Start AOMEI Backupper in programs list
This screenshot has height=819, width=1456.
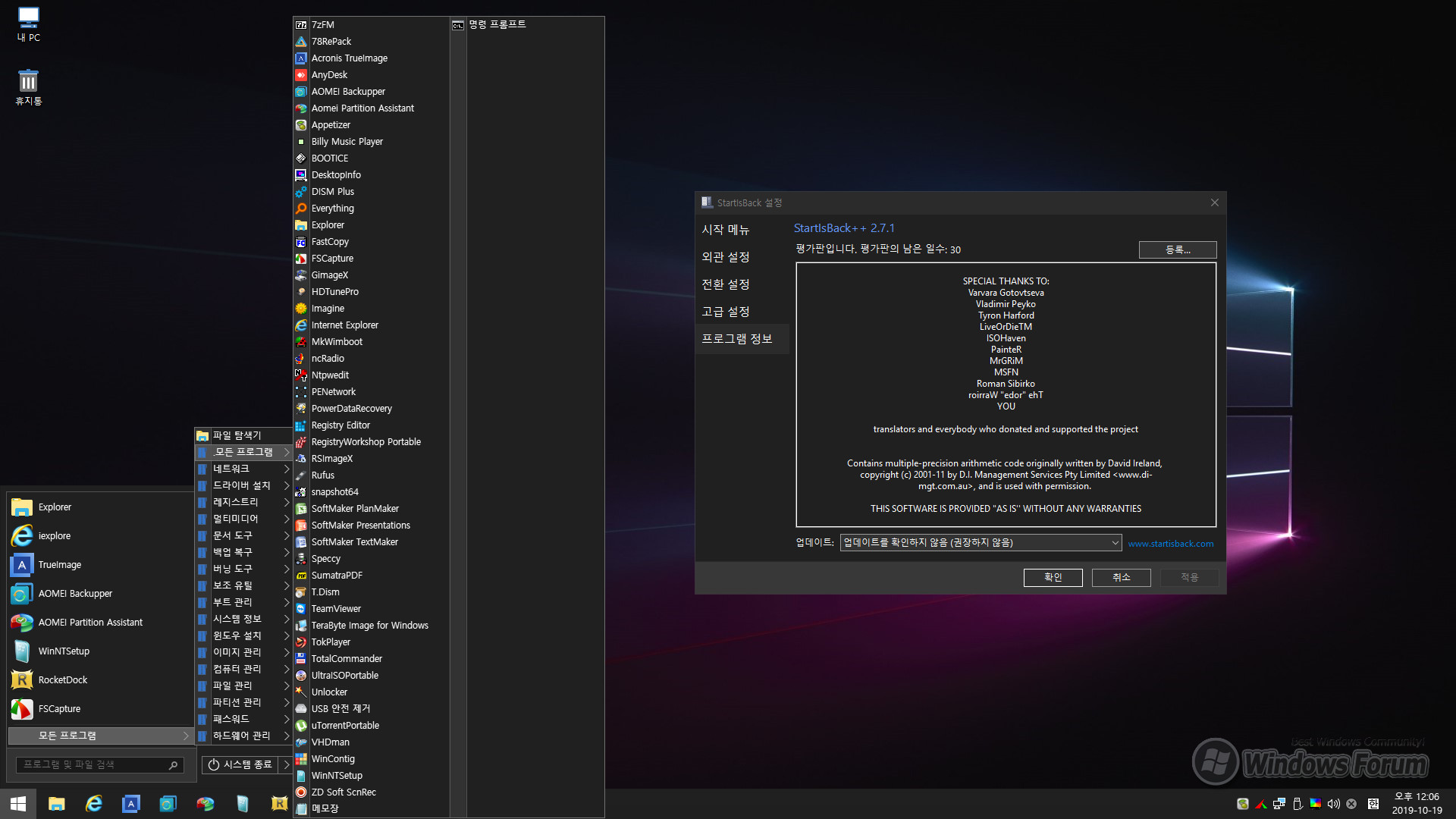tap(372, 91)
